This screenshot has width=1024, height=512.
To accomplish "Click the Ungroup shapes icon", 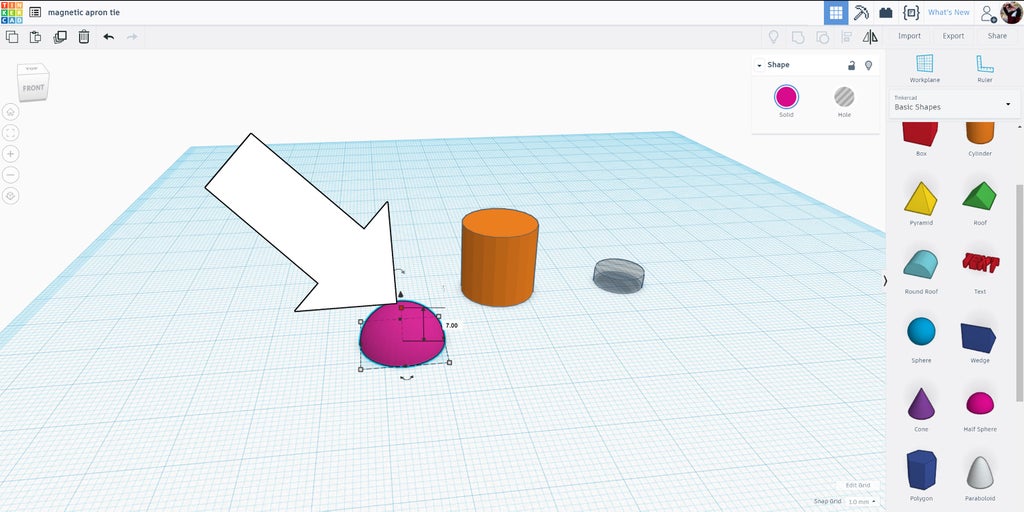I will tap(822, 37).
